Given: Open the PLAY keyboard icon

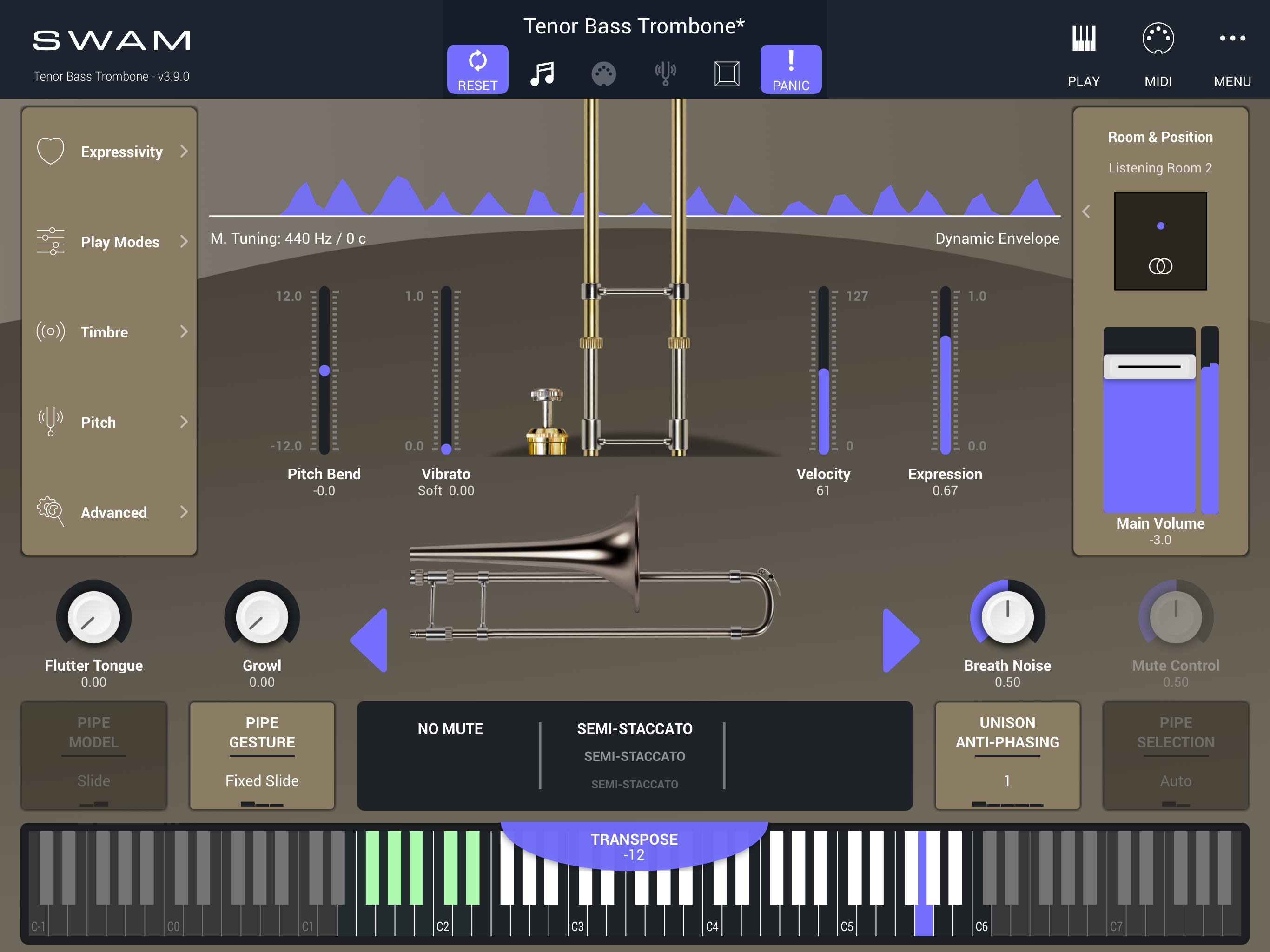Looking at the screenshot, I should pyautogui.click(x=1084, y=55).
